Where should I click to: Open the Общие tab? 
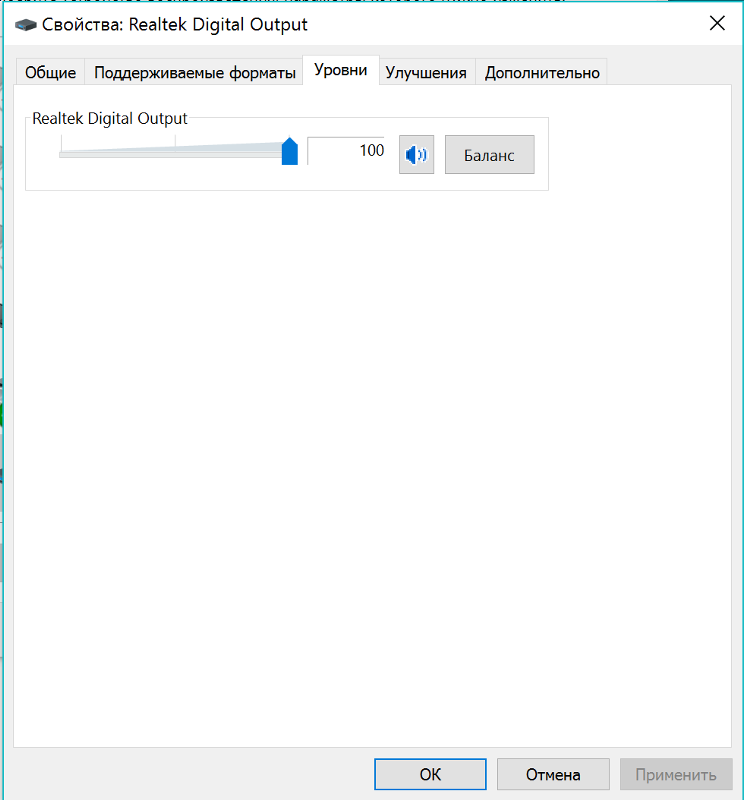coord(50,72)
